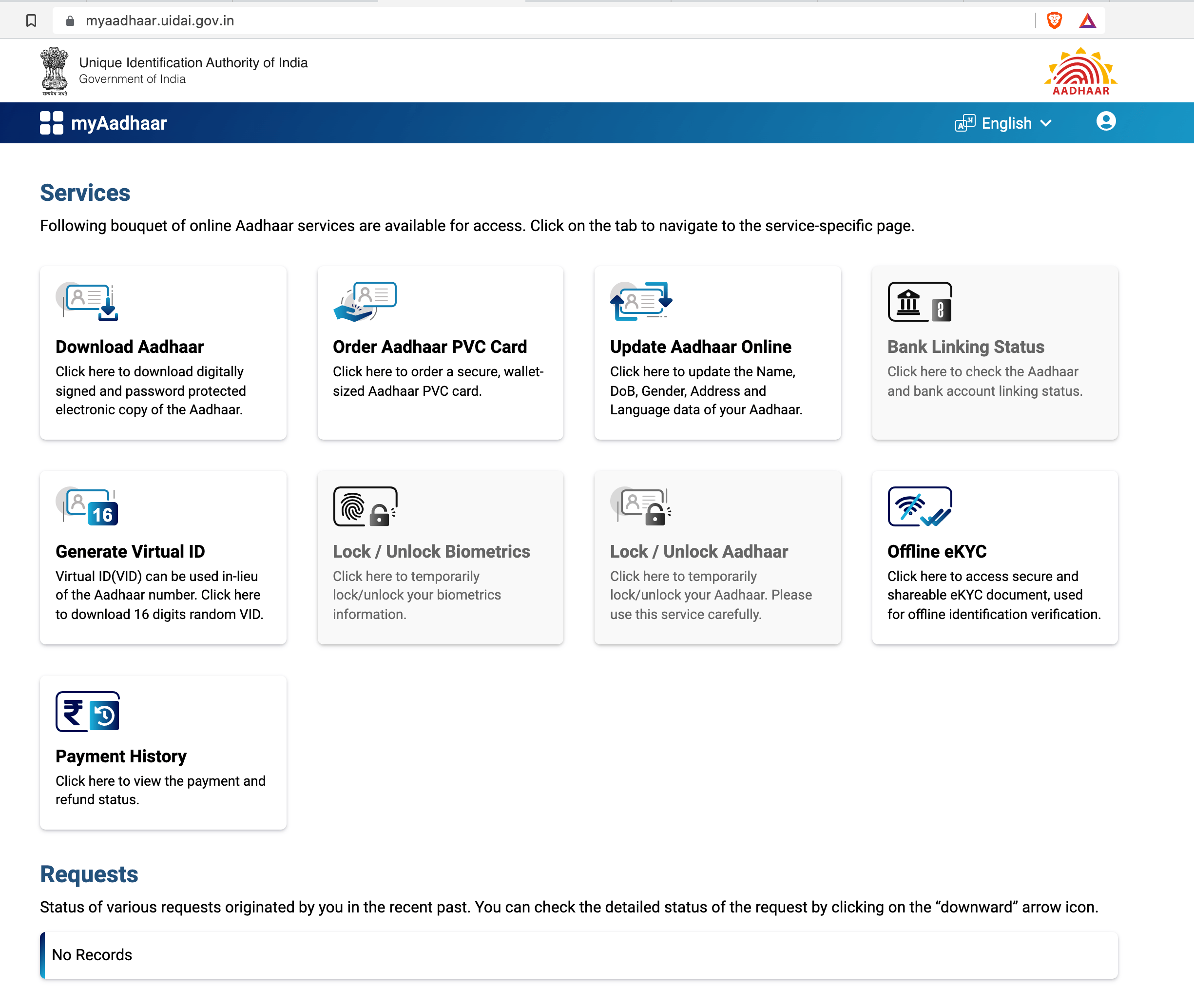Viewport: 1194px width, 1008px height.
Task: Click the myAadhaar home title
Action: click(x=119, y=123)
